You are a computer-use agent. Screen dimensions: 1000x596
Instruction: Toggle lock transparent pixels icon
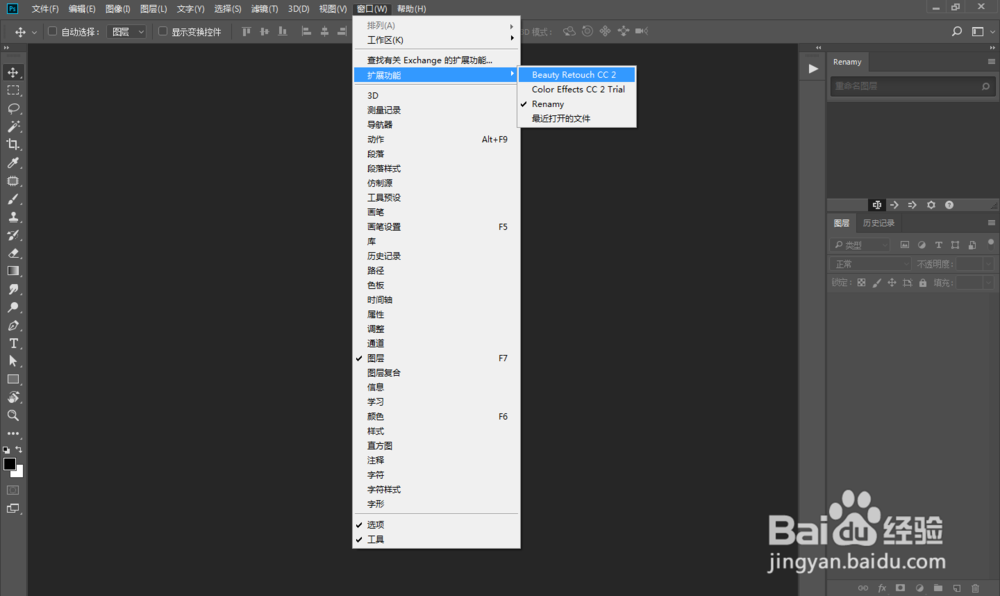(x=862, y=283)
